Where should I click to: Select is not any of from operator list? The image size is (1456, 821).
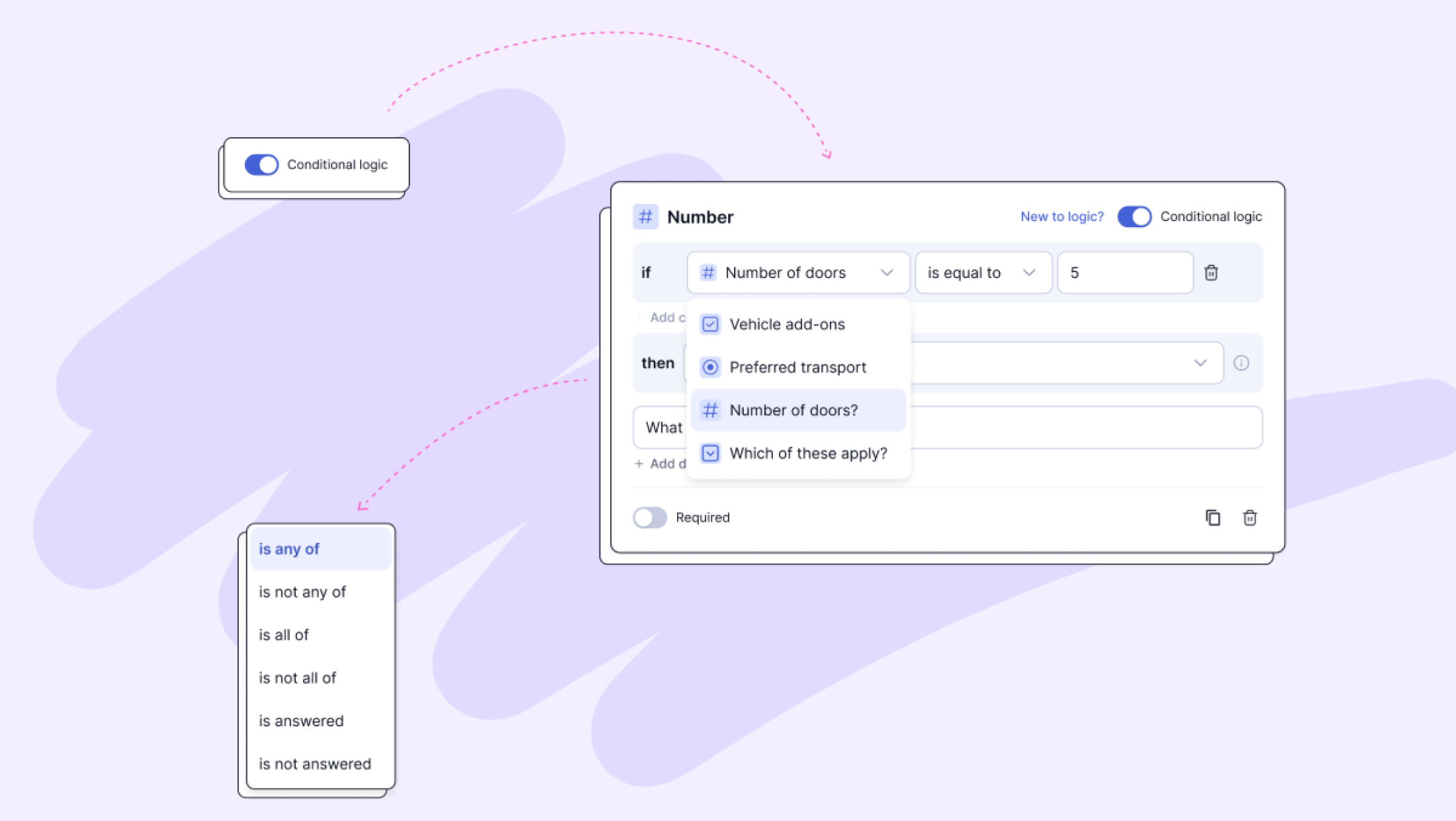click(302, 592)
